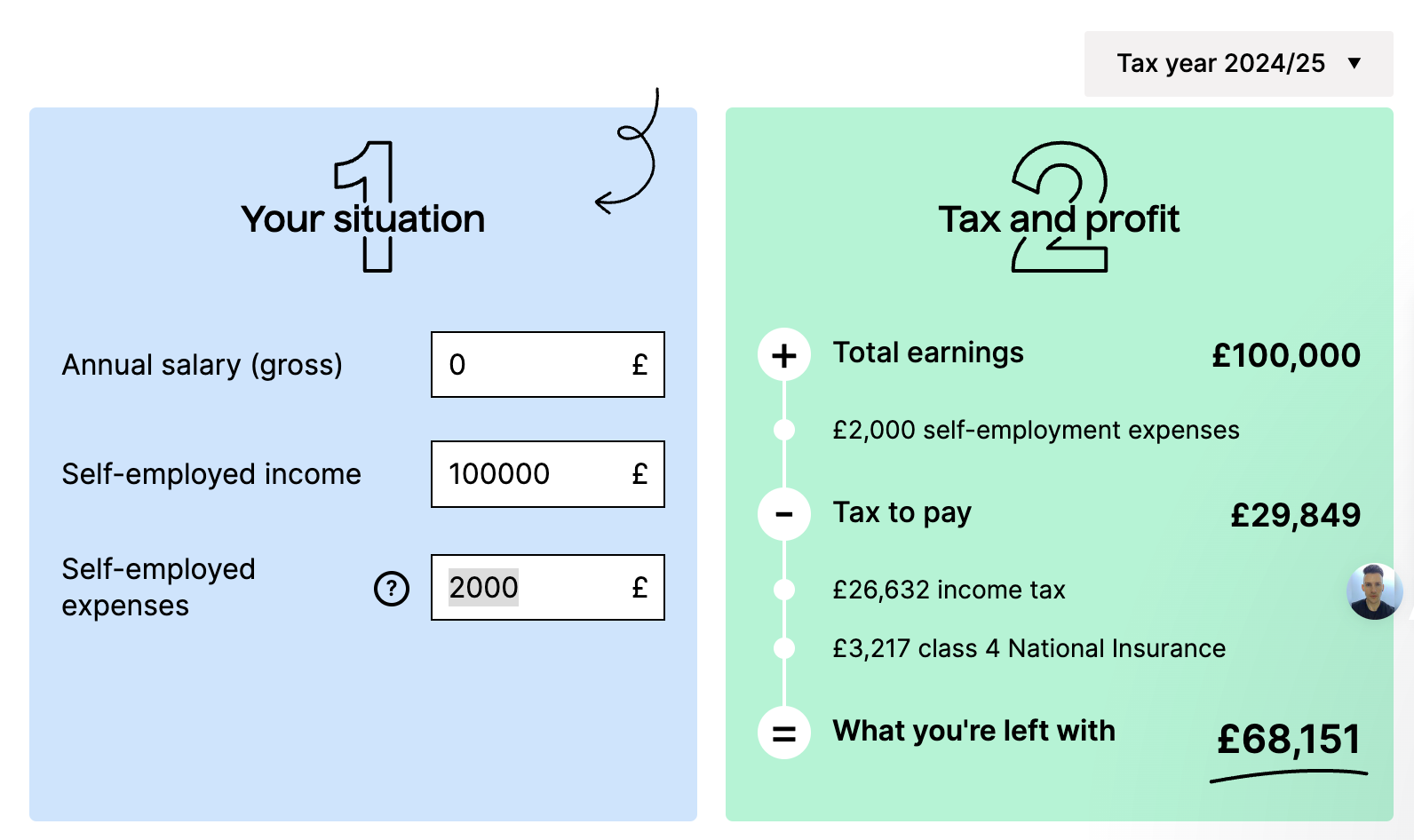Click the Your situation heading
This screenshot has height=840, width=1414.
pyautogui.click(x=363, y=219)
